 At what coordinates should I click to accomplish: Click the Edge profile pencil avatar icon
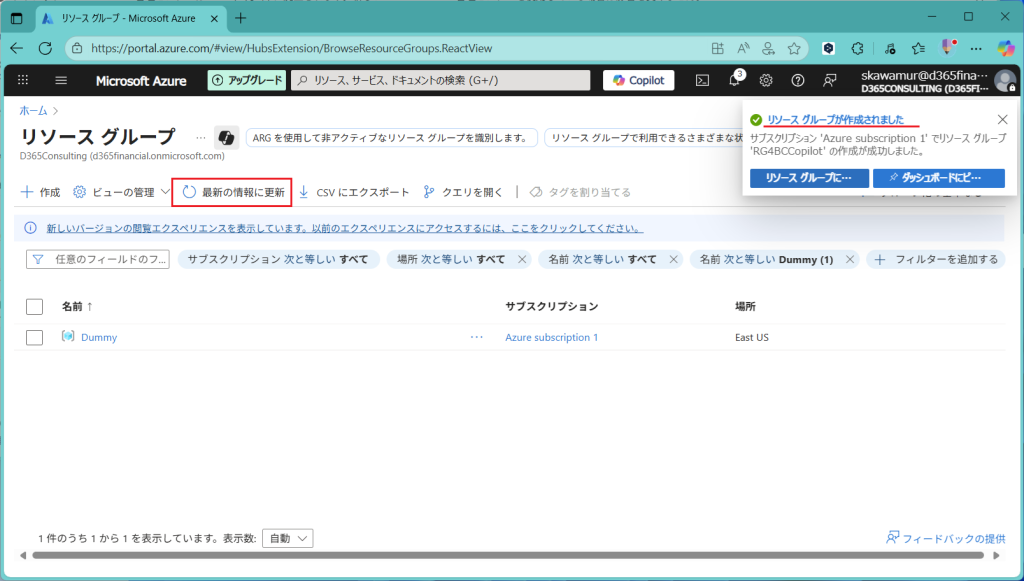[948, 48]
